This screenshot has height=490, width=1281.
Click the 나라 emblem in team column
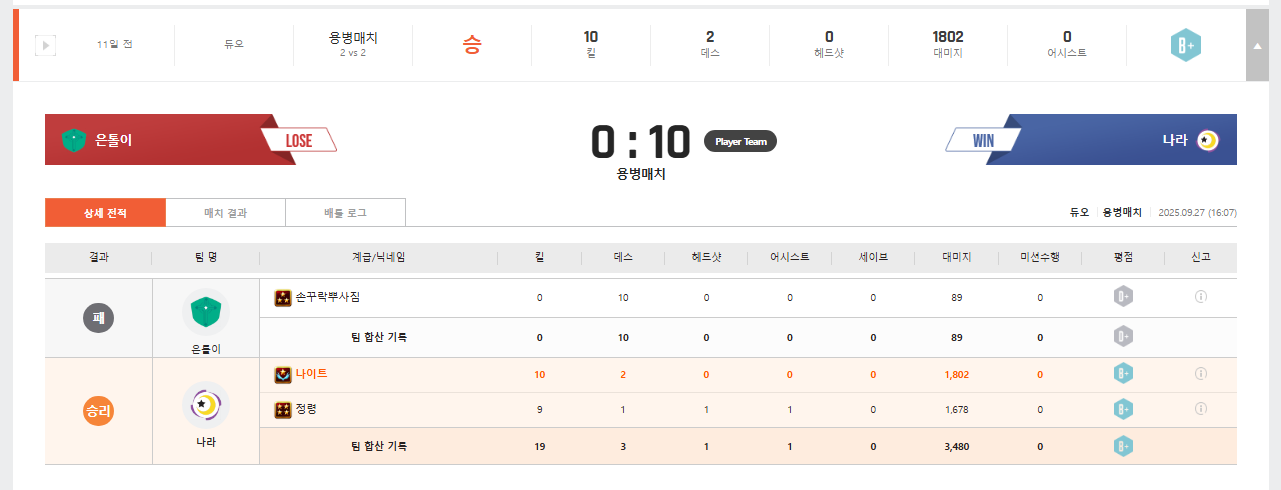[x=206, y=405]
